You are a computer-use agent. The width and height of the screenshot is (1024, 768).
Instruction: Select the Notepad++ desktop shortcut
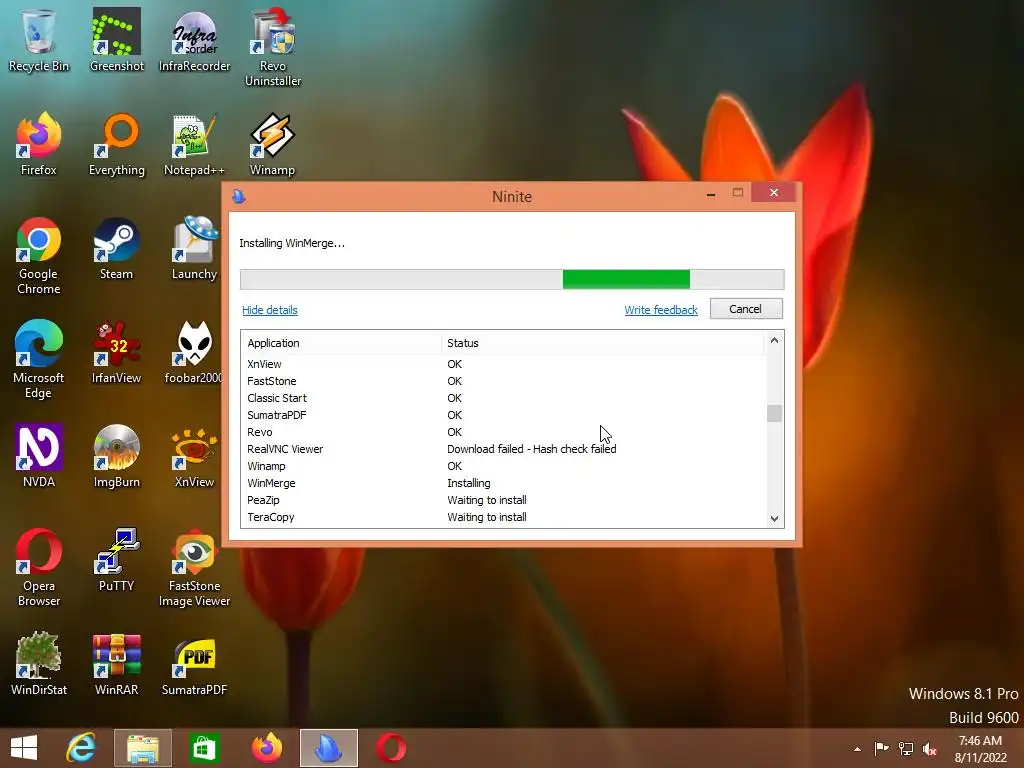pos(195,144)
